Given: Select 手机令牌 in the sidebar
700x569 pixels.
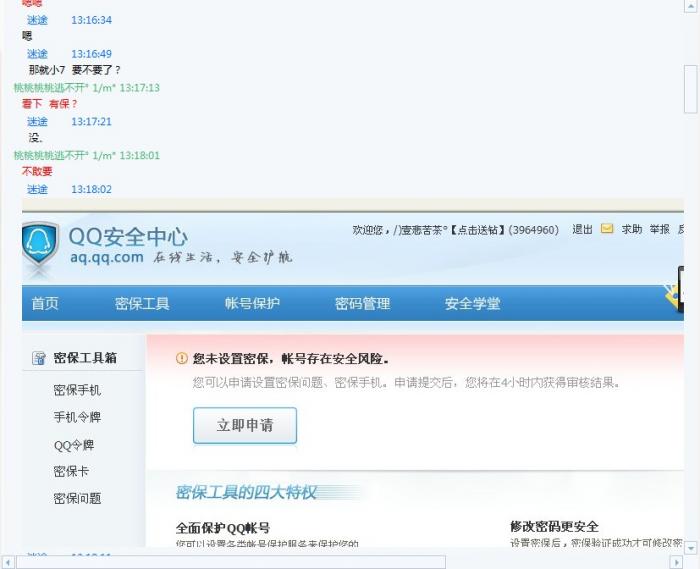Looking at the screenshot, I should (x=77, y=417).
